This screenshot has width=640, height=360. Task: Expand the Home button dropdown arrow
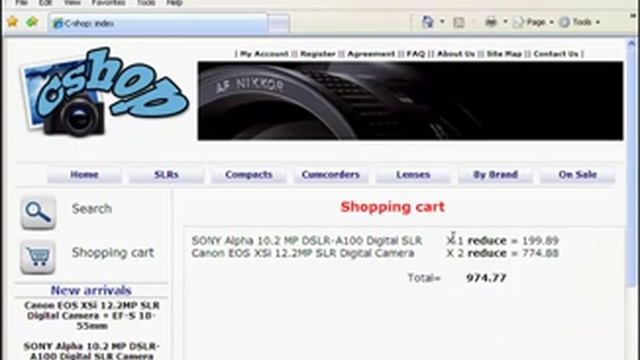tap(442, 22)
